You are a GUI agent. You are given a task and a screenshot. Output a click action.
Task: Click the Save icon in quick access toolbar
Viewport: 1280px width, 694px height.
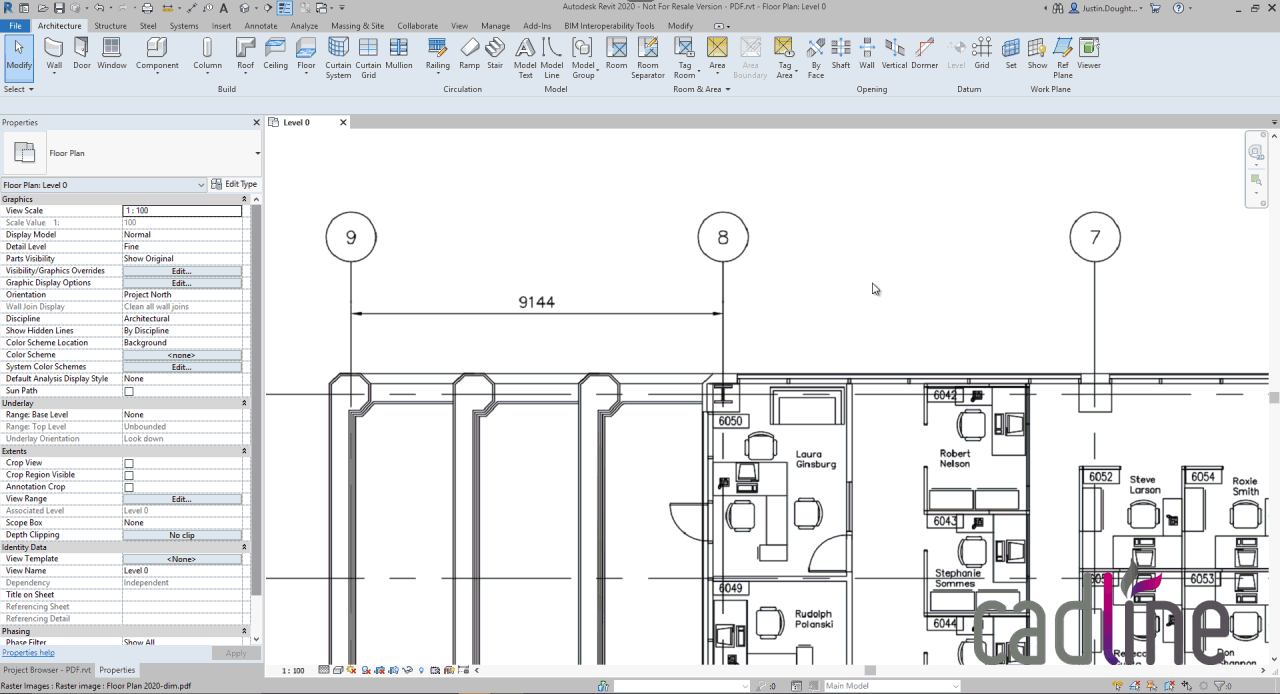(x=60, y=8)
